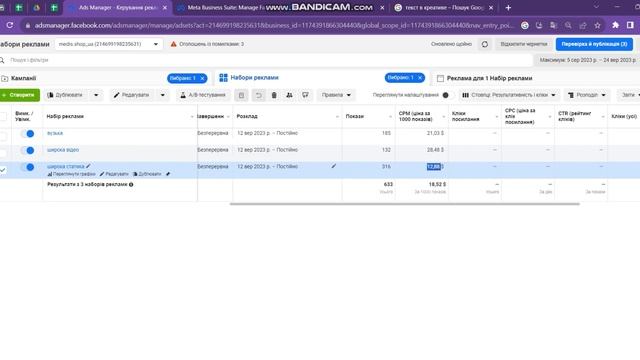This screenshot has width=640, height=360.
Task: Open the ad account selector dropdown
Action: pyautogui.click(x=109, y=44)
